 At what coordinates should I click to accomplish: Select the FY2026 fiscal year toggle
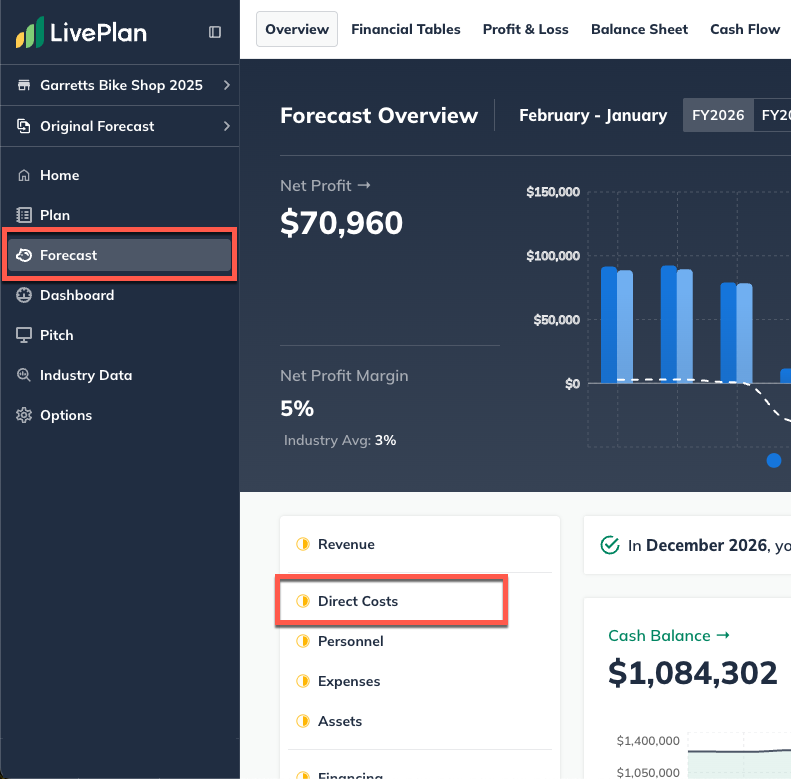click(x=718, y=115)
